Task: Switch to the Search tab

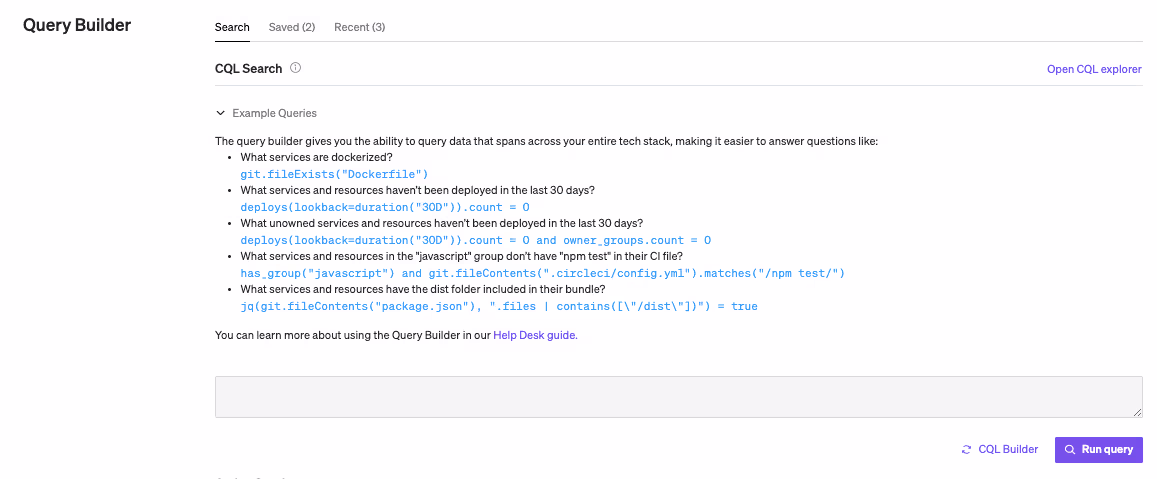Action: click(232, 27)
